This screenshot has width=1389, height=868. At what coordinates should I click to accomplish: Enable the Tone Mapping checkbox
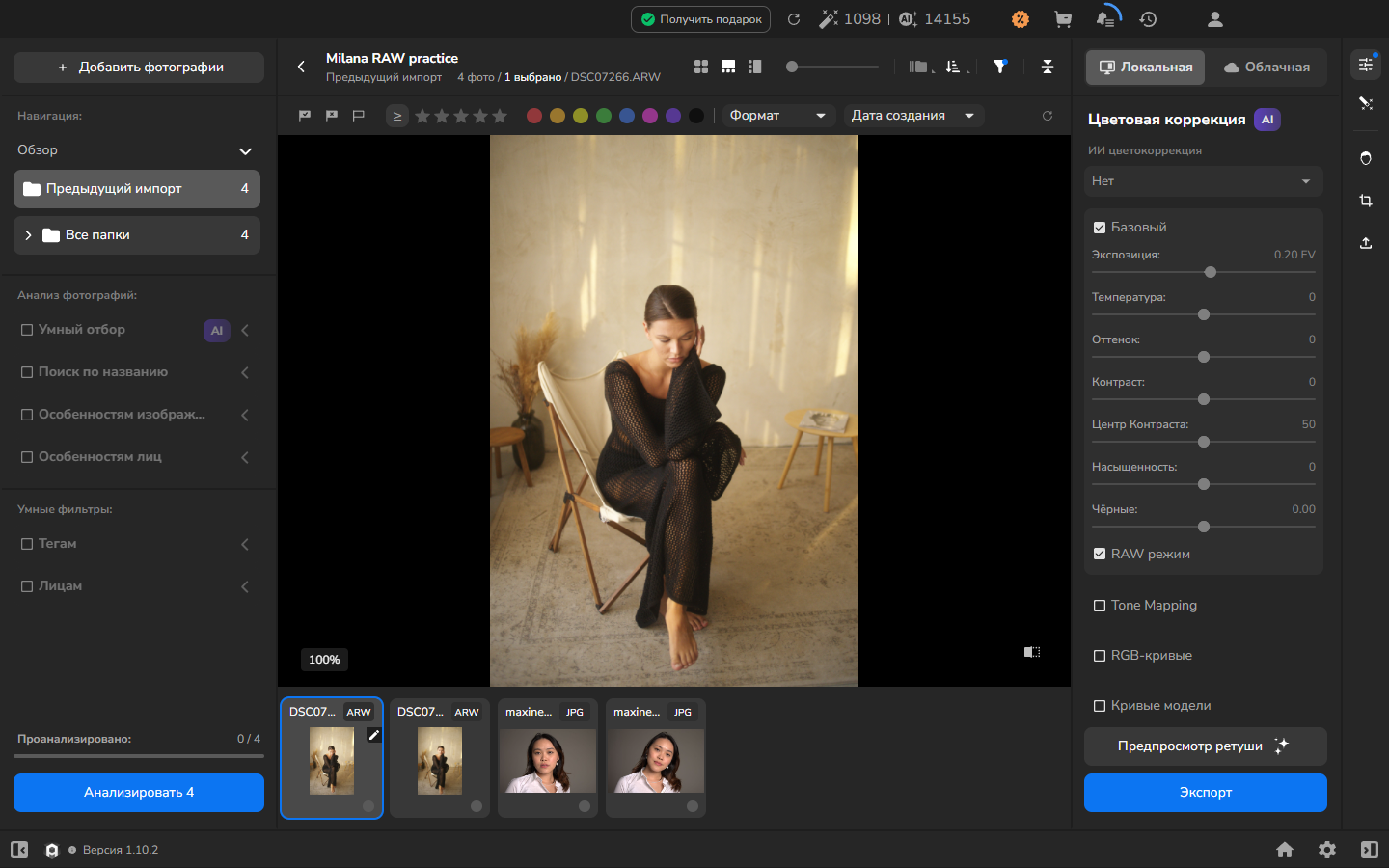pos(1100,606)
